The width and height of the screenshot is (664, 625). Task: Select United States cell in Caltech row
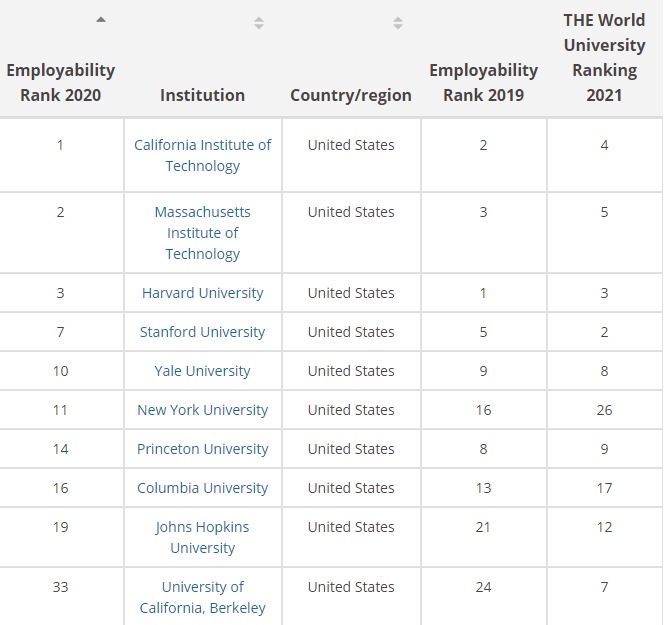pyautogui.click(x=351, y=145)
